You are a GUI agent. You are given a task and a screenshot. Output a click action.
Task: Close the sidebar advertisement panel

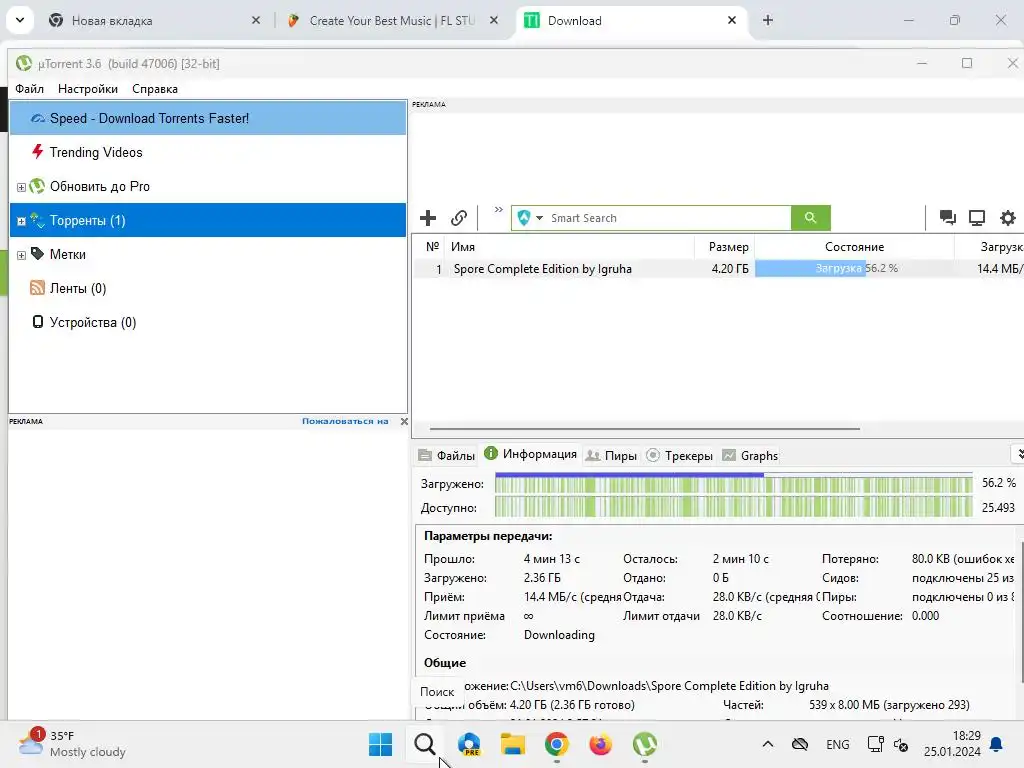404,421
